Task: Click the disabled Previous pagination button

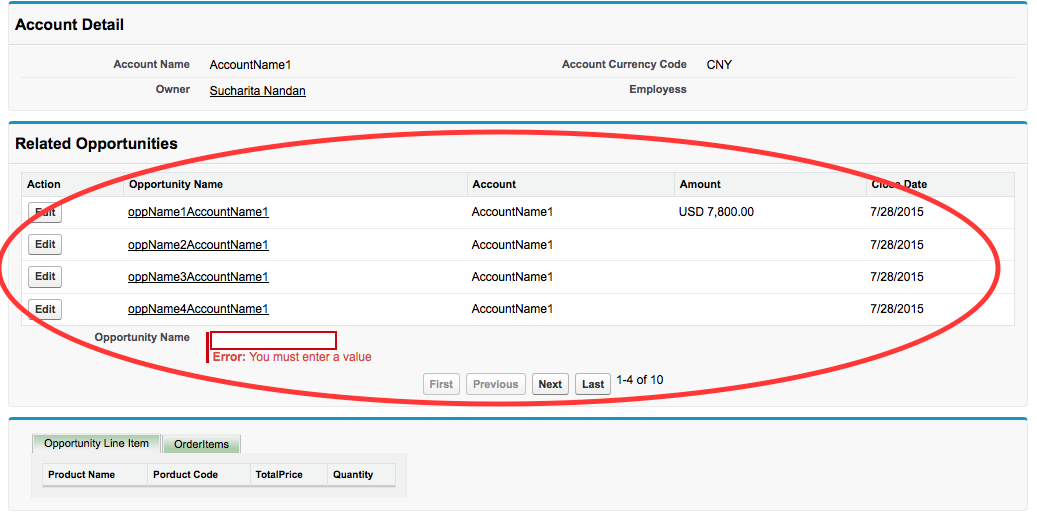Action: pos(495,384)
